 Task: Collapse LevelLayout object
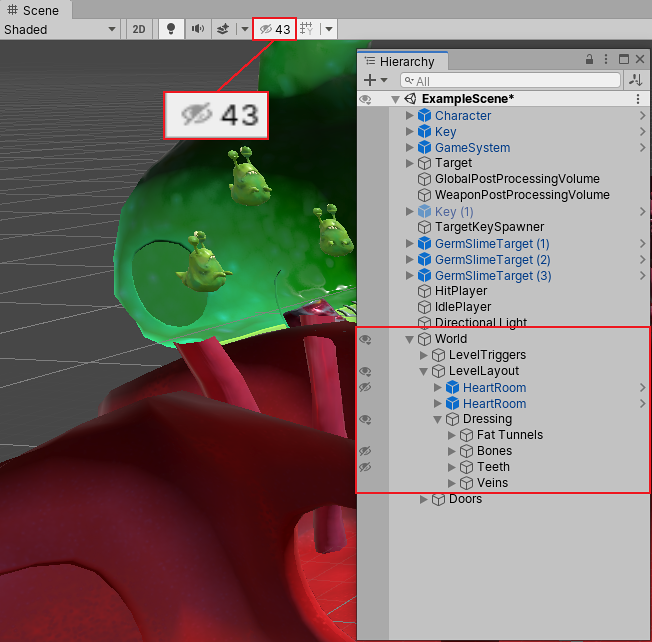[423, 371]
